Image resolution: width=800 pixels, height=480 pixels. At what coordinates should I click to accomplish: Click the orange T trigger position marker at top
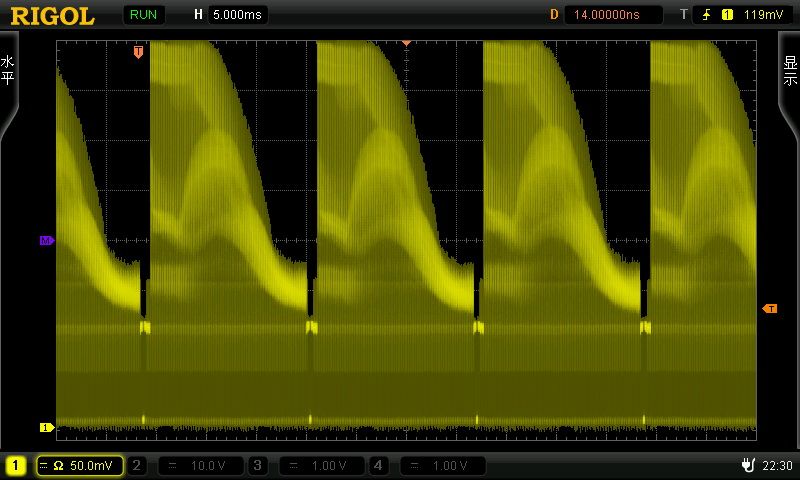[138, 51]
